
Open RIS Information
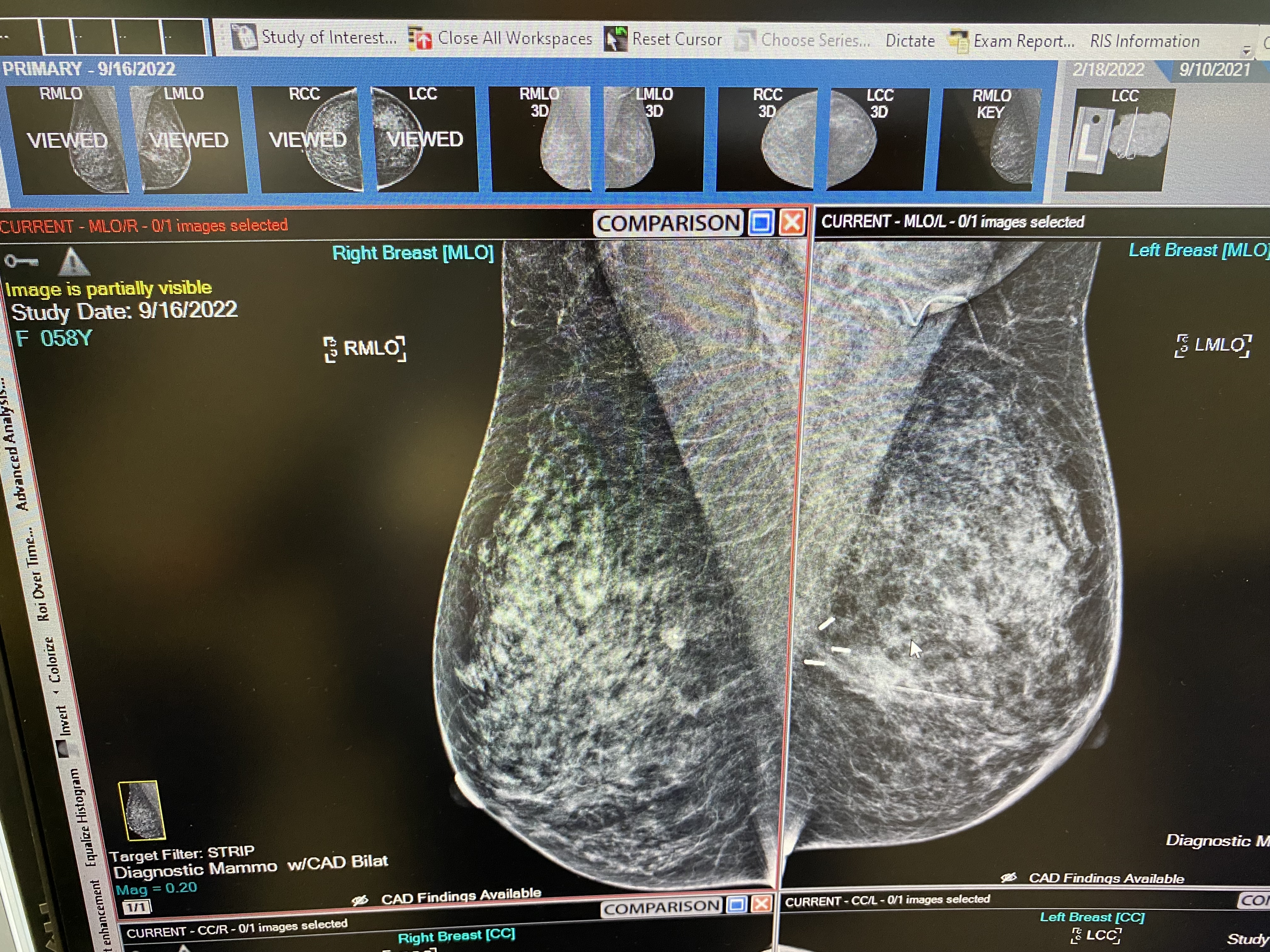pos(1144,41)
